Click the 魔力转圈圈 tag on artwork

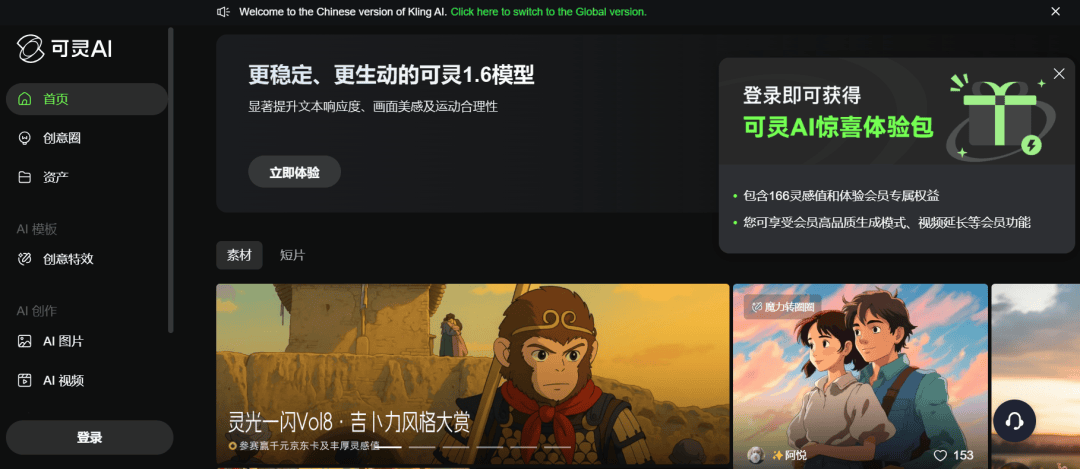click(x=782, y=307)
